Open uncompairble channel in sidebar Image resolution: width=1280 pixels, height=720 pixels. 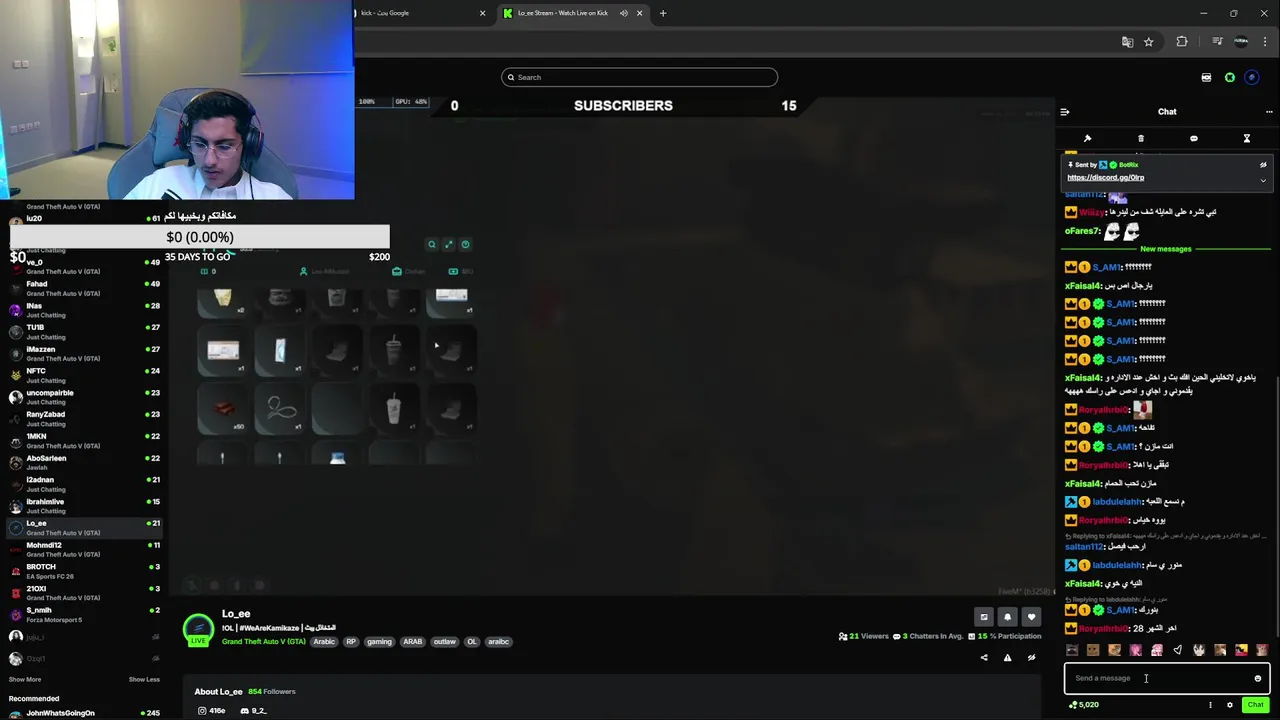click(x=82, y=397)
